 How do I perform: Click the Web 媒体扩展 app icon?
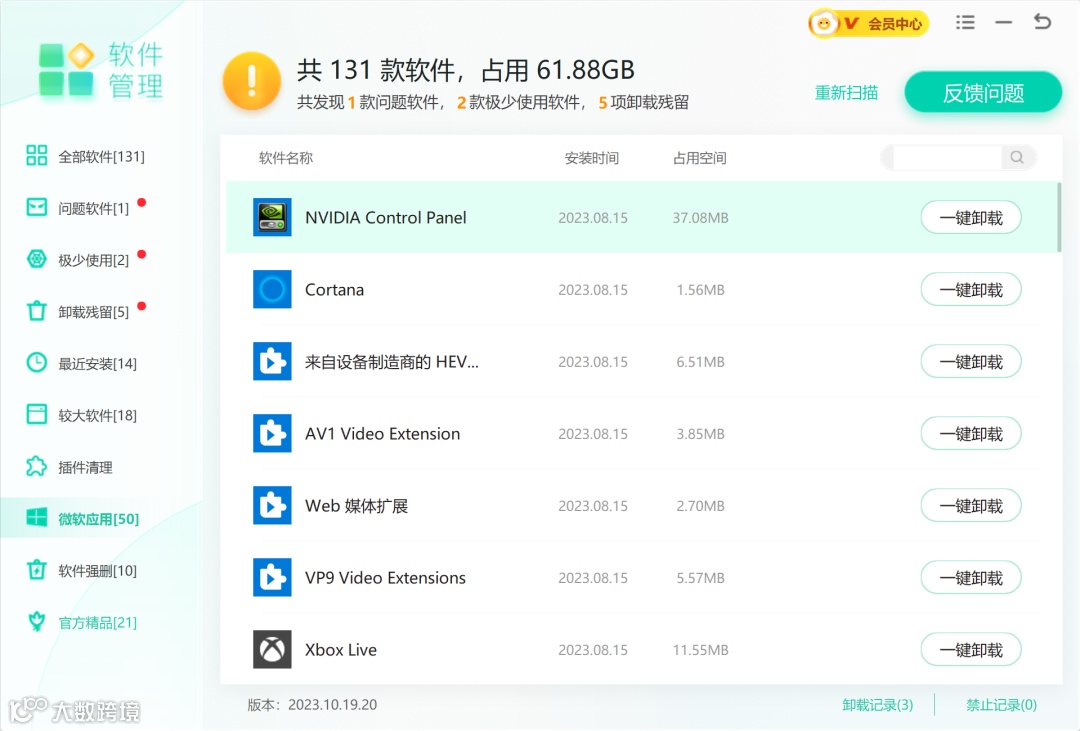(x=272, y=505)
